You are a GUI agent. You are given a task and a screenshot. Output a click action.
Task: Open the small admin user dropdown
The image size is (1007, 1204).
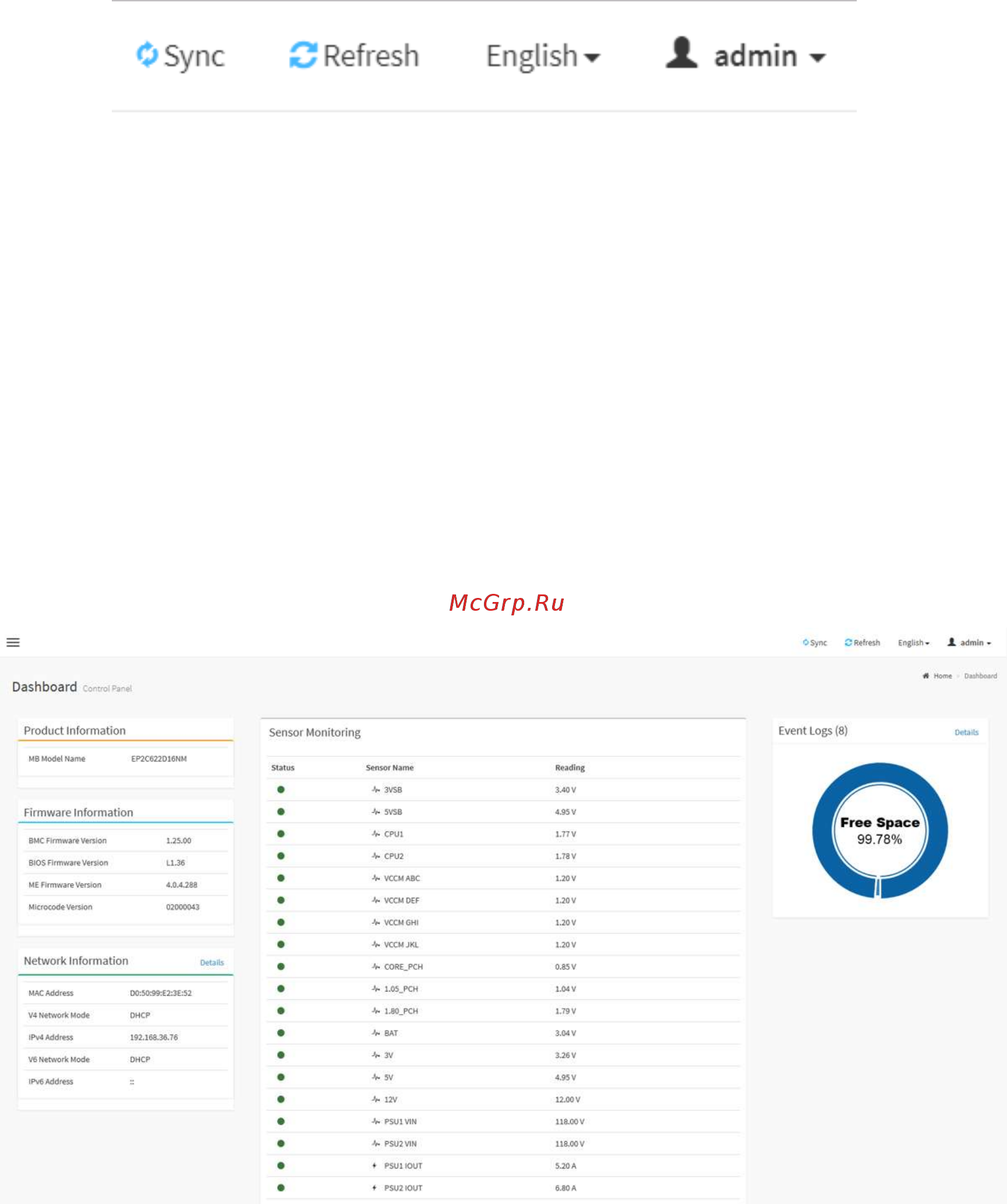click(x=970, y=643)
